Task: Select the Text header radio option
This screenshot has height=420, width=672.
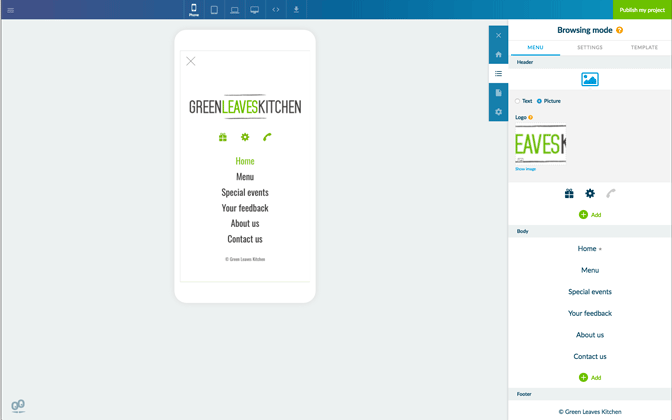Action: coord(518,101)
